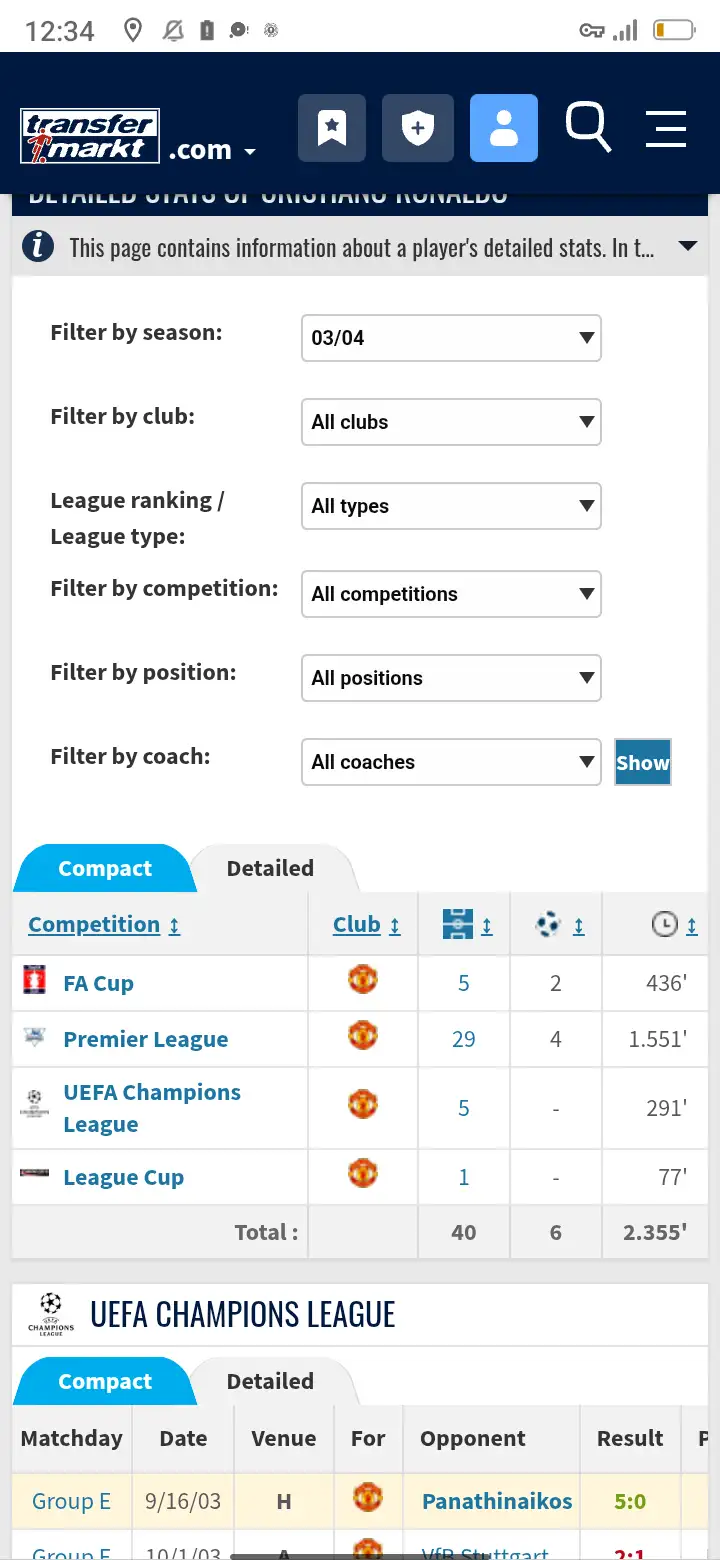Open the hamburger menu

click(x=666, y=129)
